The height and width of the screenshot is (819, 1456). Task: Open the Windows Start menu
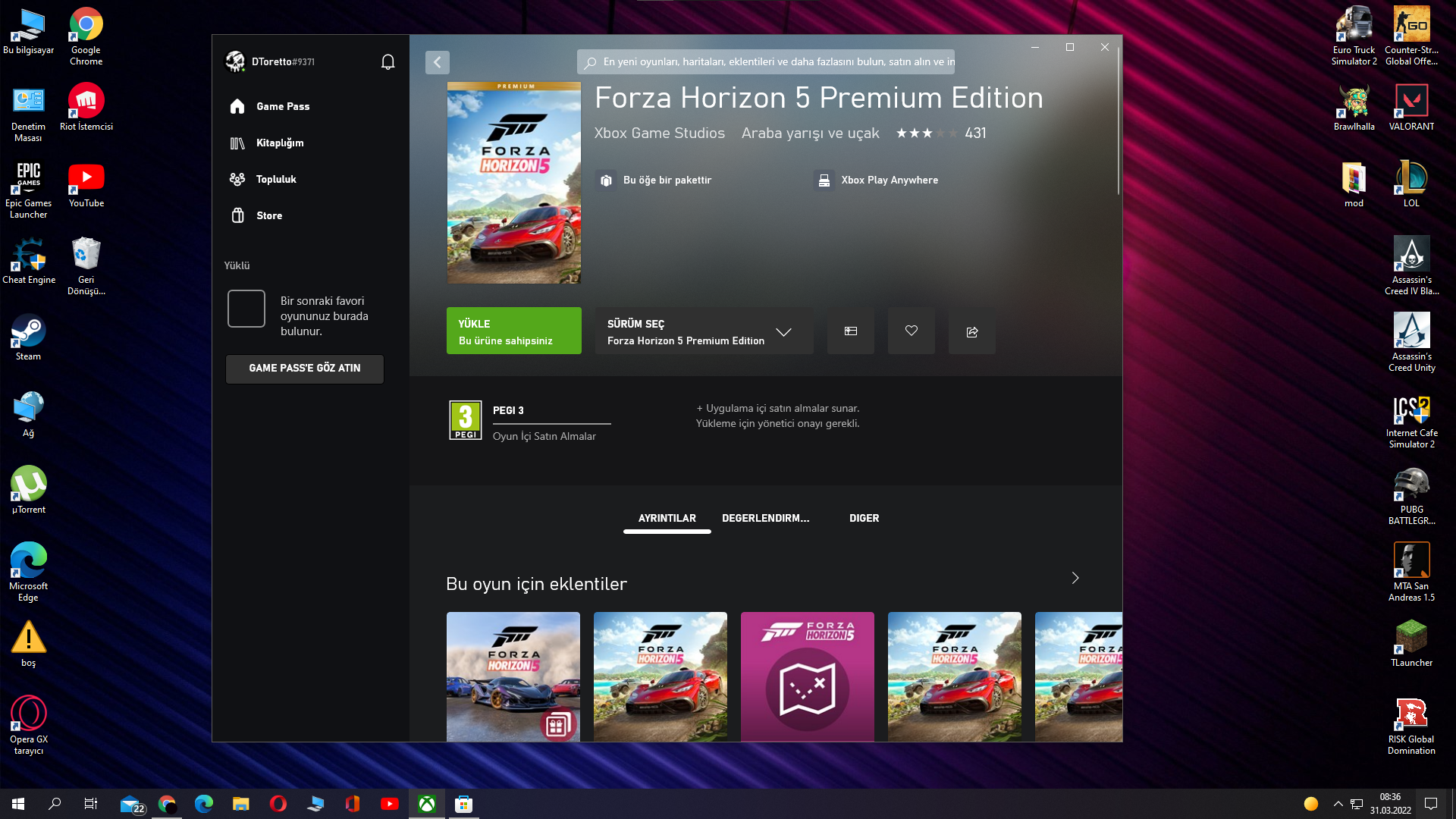[18, 804]
